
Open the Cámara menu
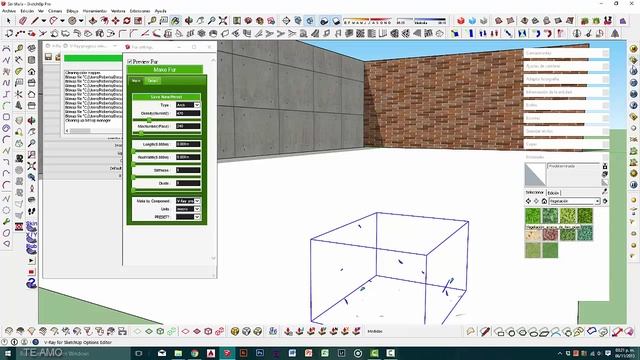pyautogui.click(x=55, y=11)
